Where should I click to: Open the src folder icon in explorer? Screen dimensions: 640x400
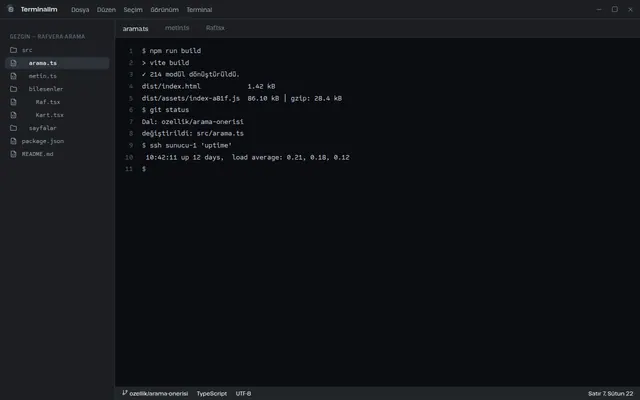(x=13, y=50)
